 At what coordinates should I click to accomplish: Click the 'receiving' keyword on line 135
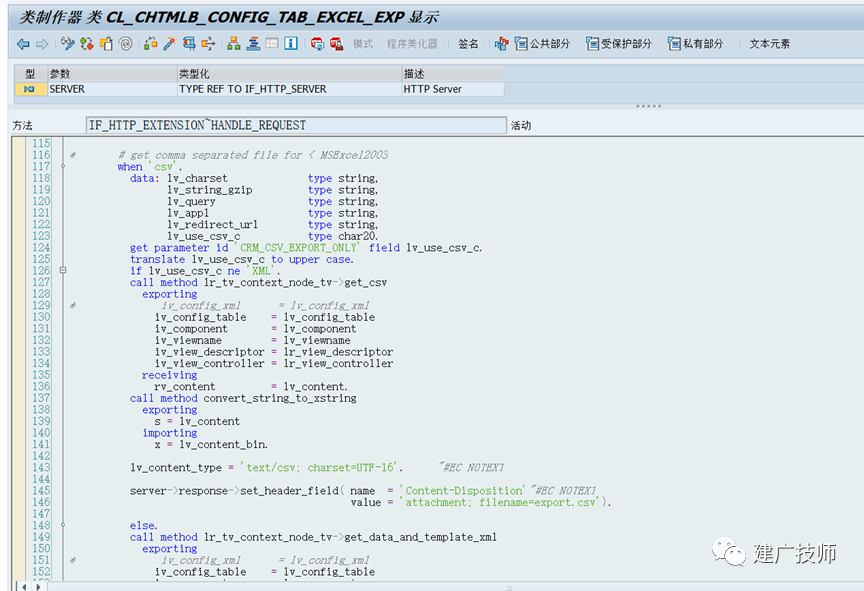tap(170, 375)
